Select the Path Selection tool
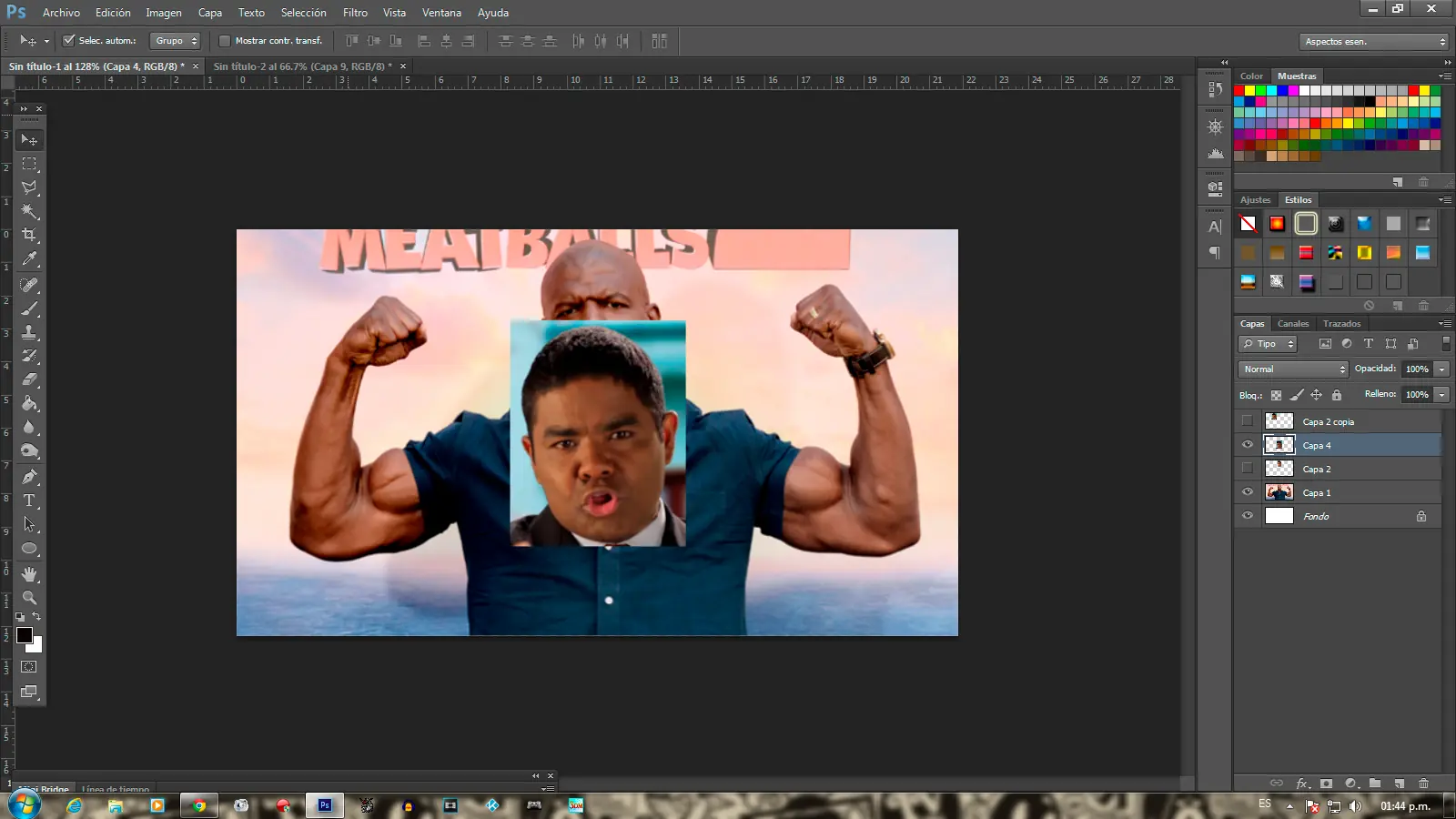 tap(29, 524)
